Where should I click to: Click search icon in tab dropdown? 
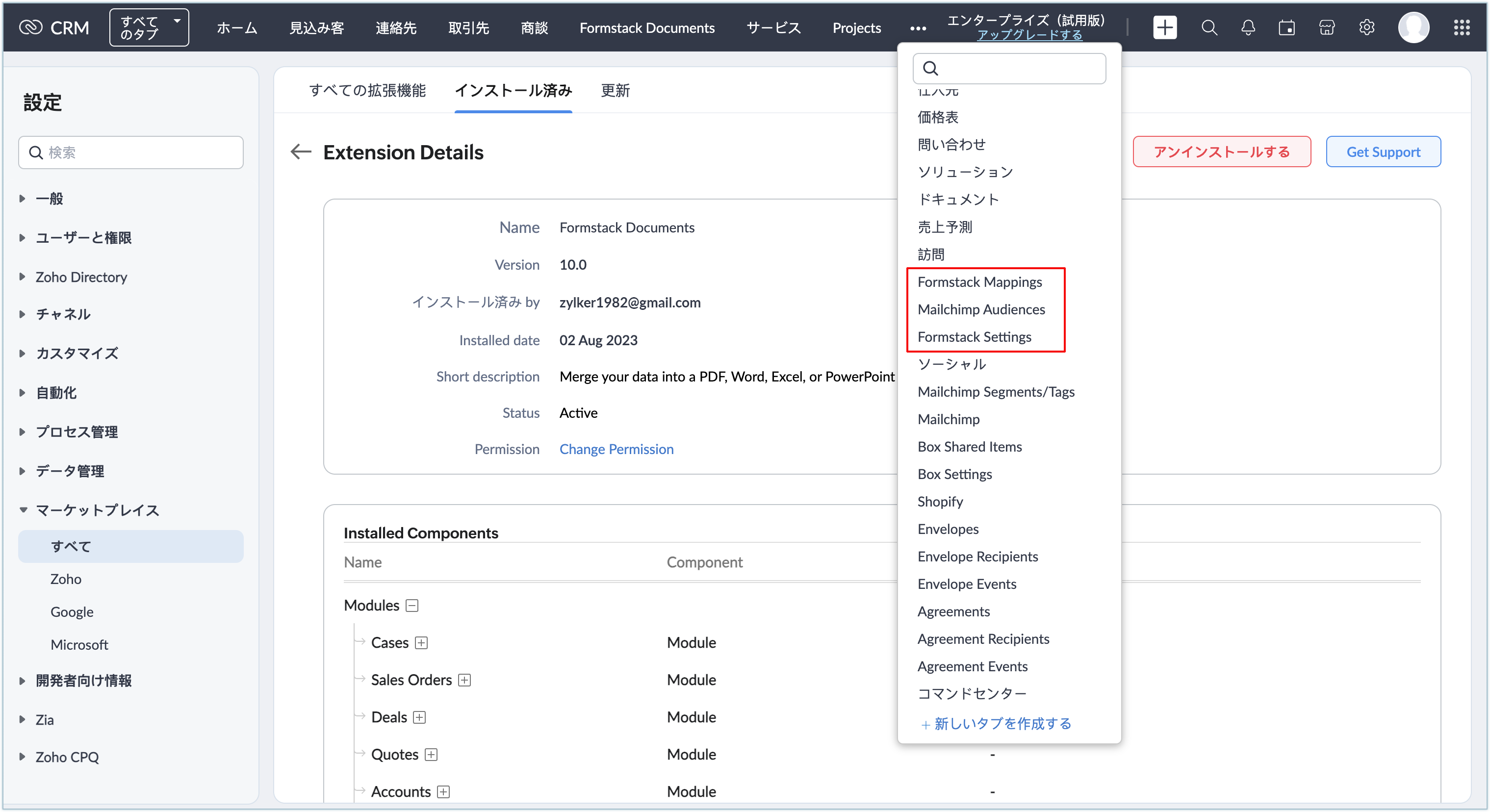tap(930, 68)
